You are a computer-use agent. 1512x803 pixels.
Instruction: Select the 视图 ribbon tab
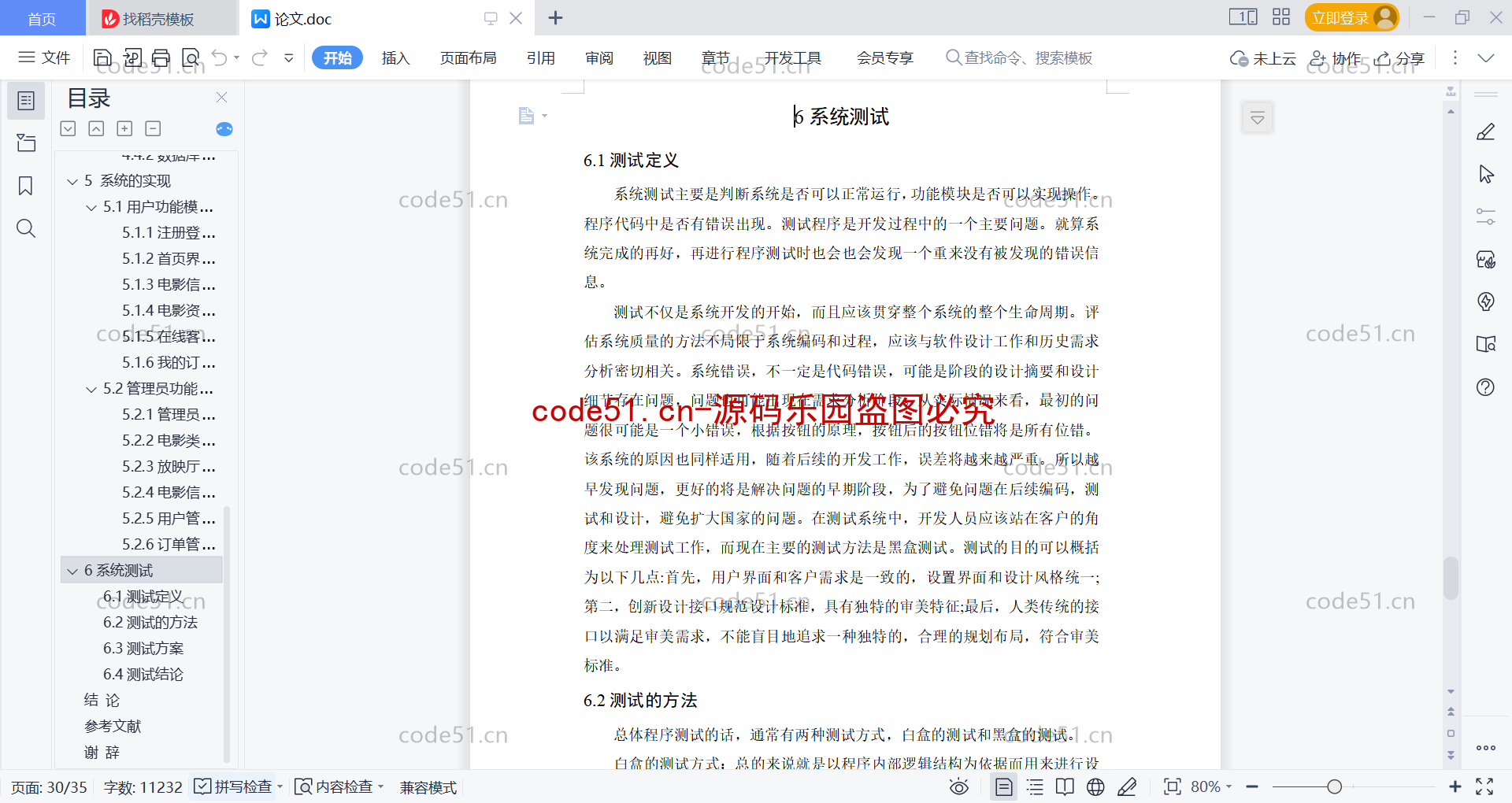658,57
